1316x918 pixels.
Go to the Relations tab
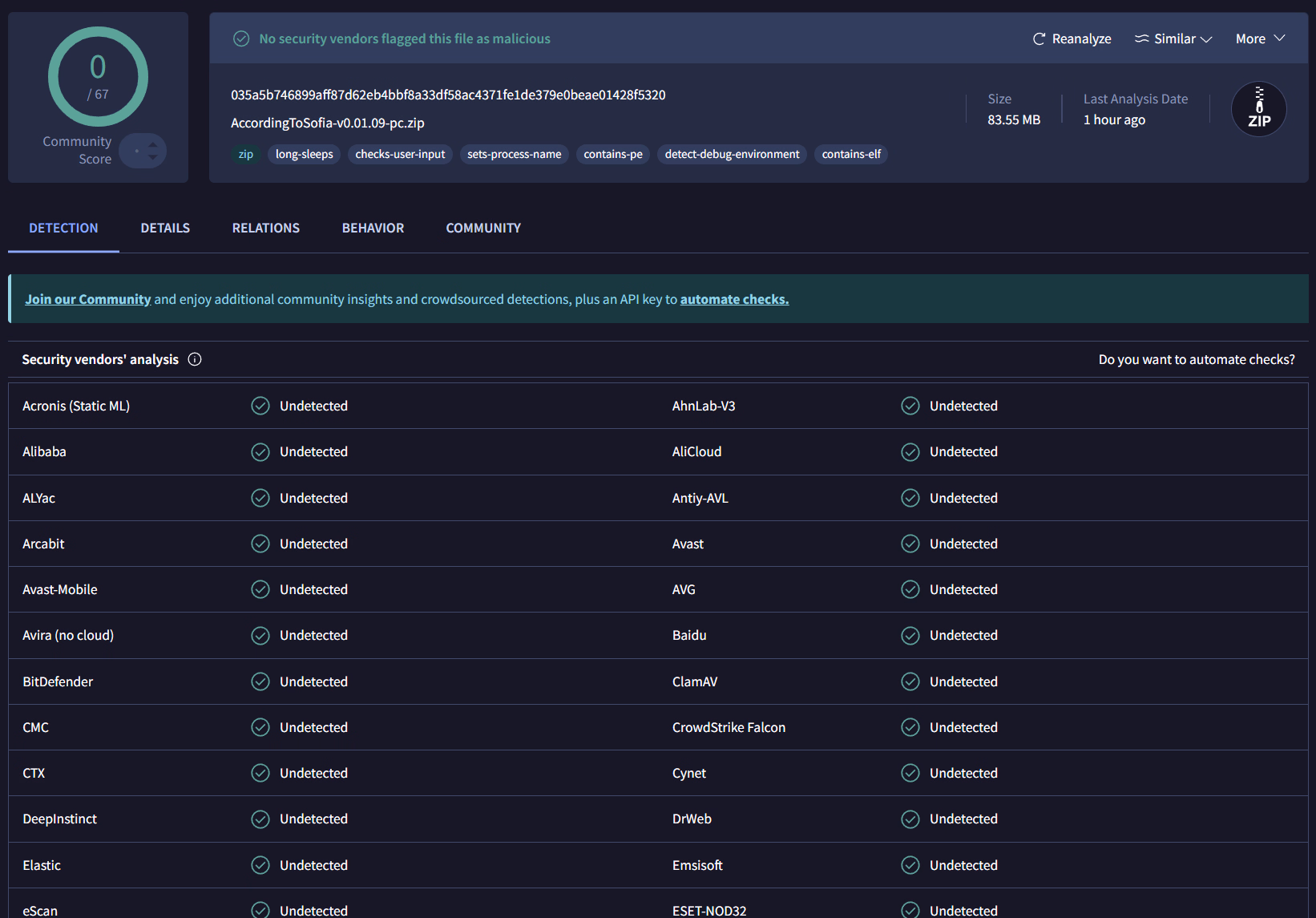266,228
